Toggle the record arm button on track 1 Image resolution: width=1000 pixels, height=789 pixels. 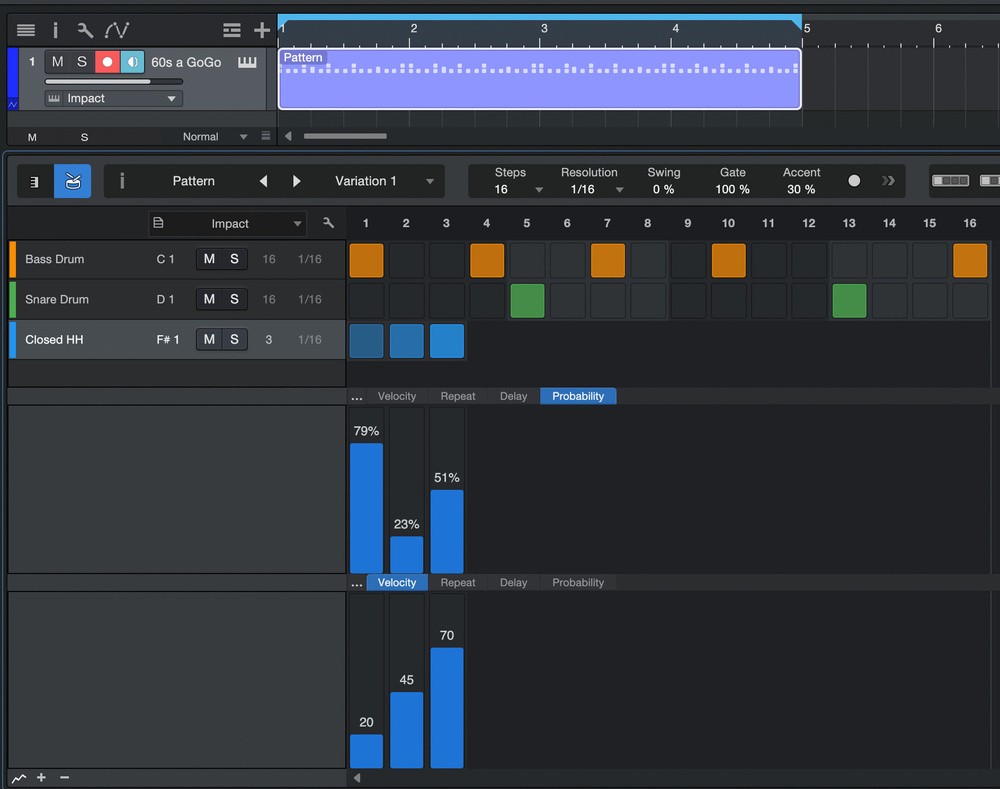click(x=107, y=62)
